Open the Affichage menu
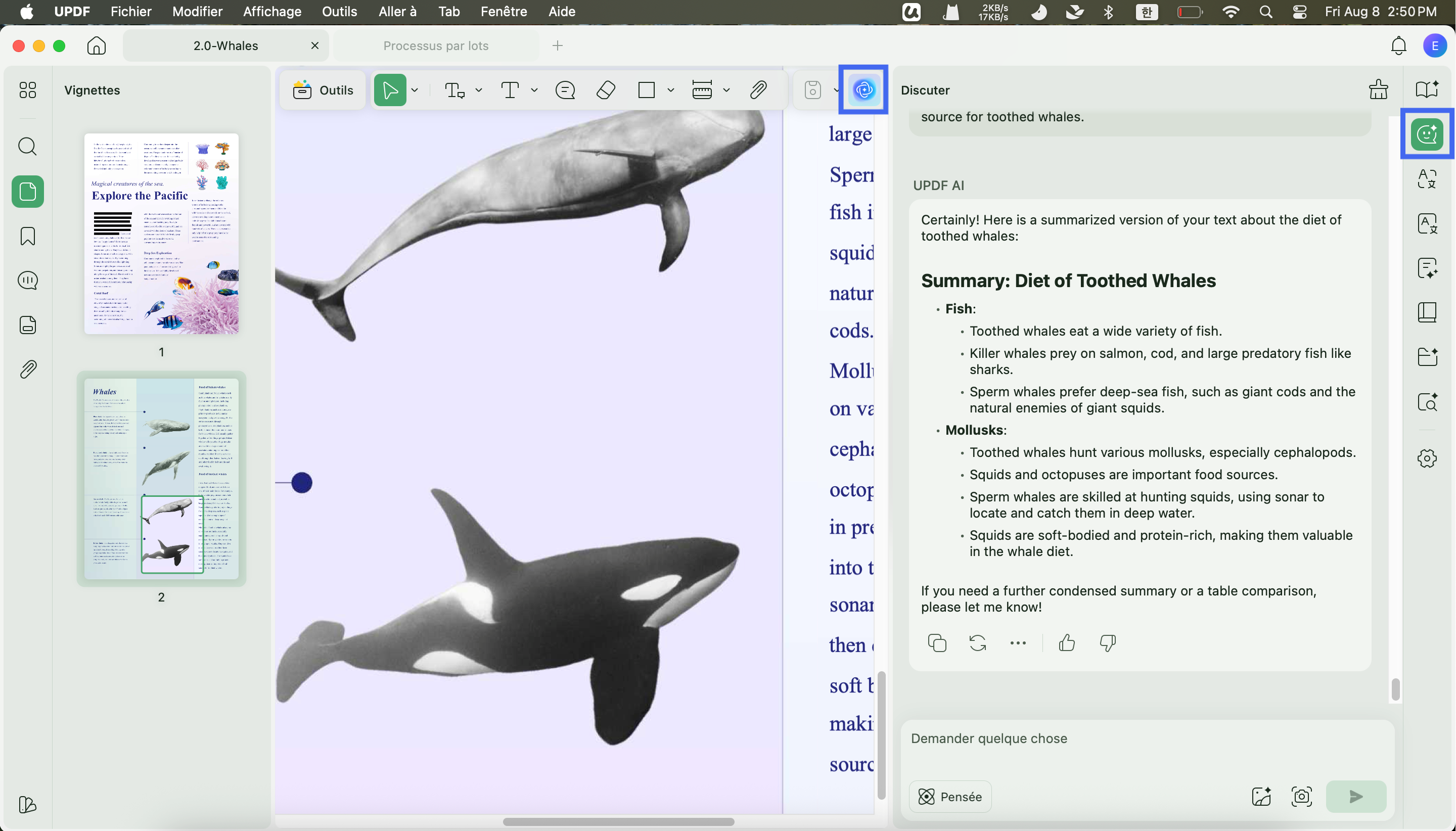This screenshot has height=831, width=1456. coord(271,12)
